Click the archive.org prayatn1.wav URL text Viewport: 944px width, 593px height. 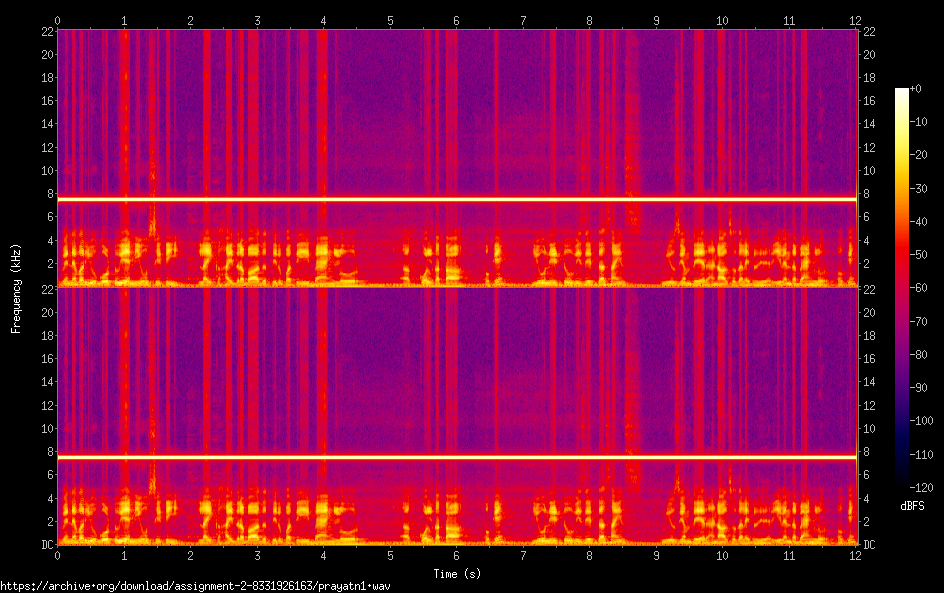pos(195,586)
